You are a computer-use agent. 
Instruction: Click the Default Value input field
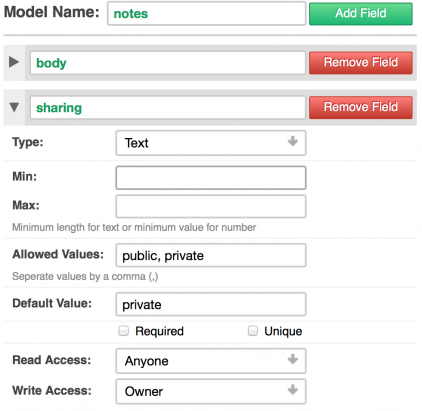(211, 304)
